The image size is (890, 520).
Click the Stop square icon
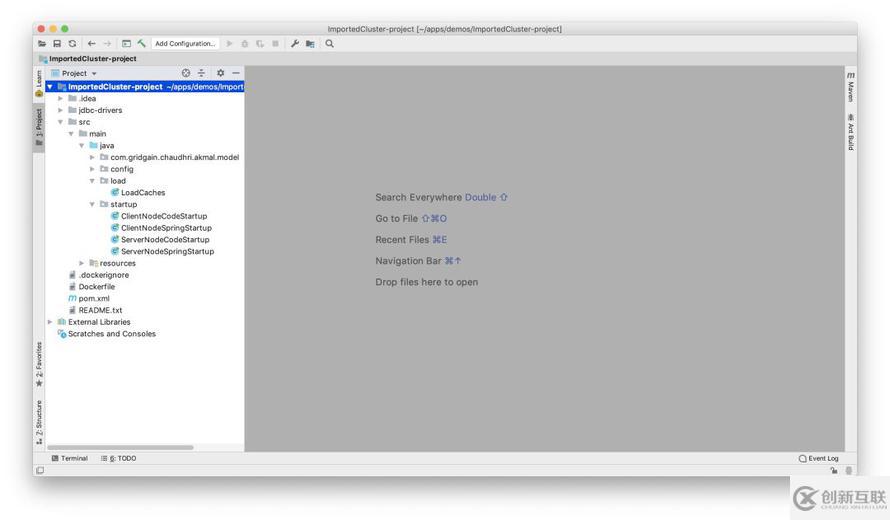[x=275, y=44]
